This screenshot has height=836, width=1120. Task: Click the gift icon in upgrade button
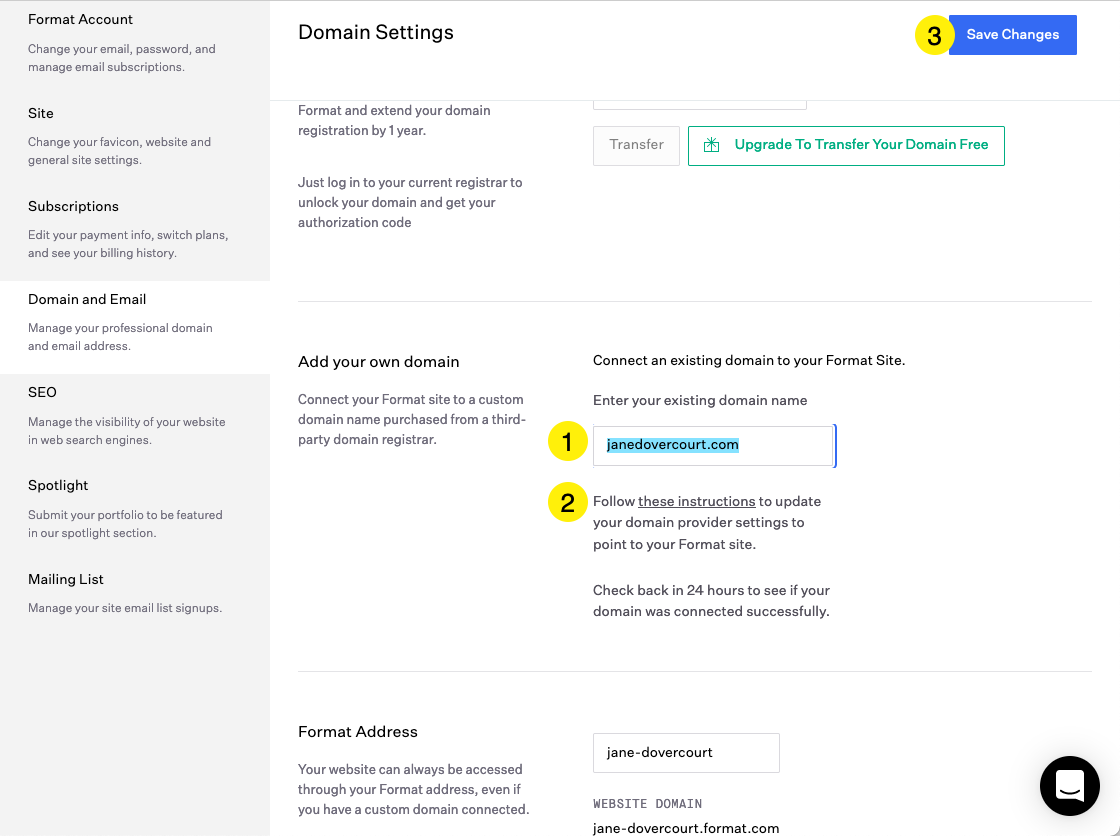(x=711, y=145)
